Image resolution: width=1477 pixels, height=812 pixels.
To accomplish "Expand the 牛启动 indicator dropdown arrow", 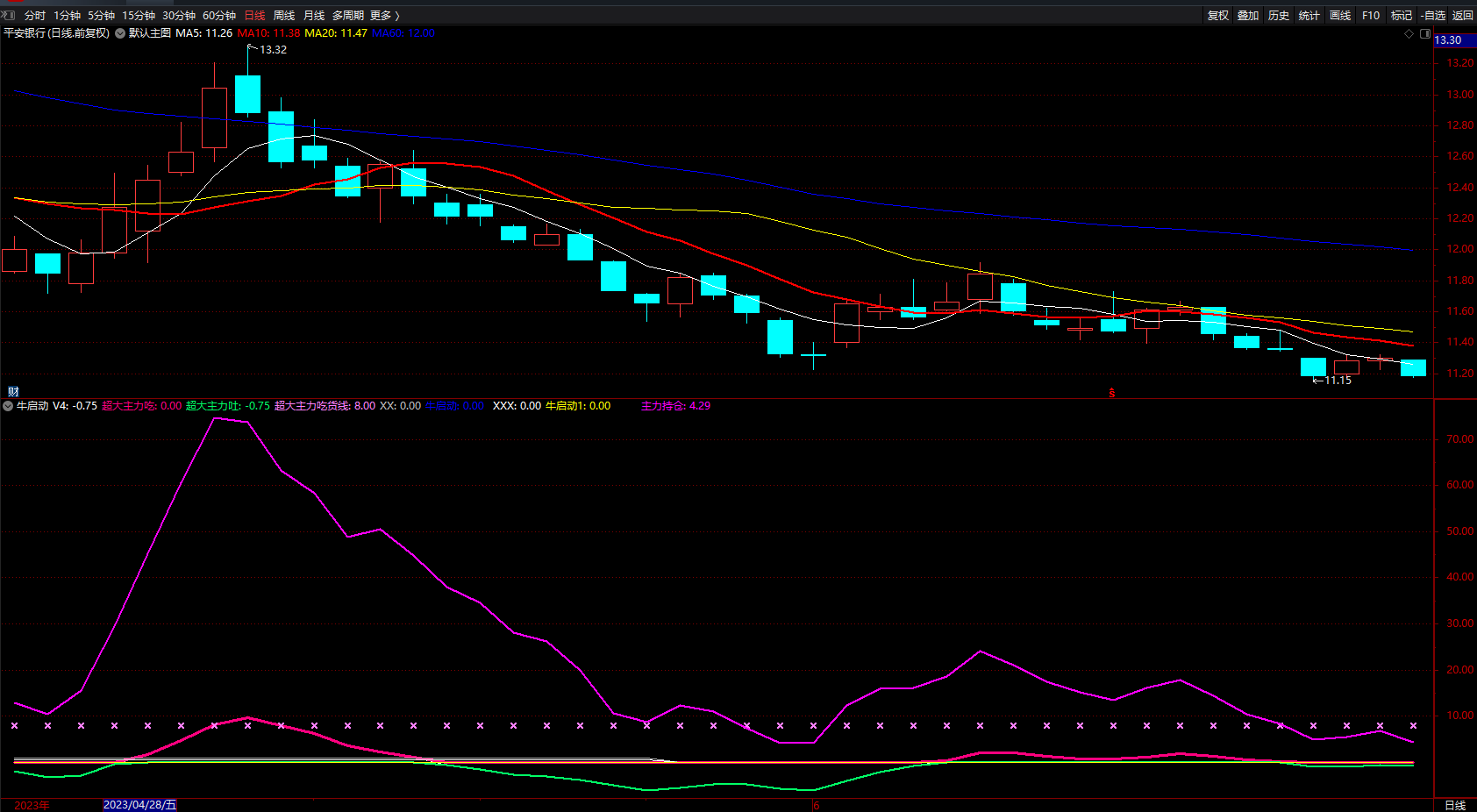I will click(8, 406).
